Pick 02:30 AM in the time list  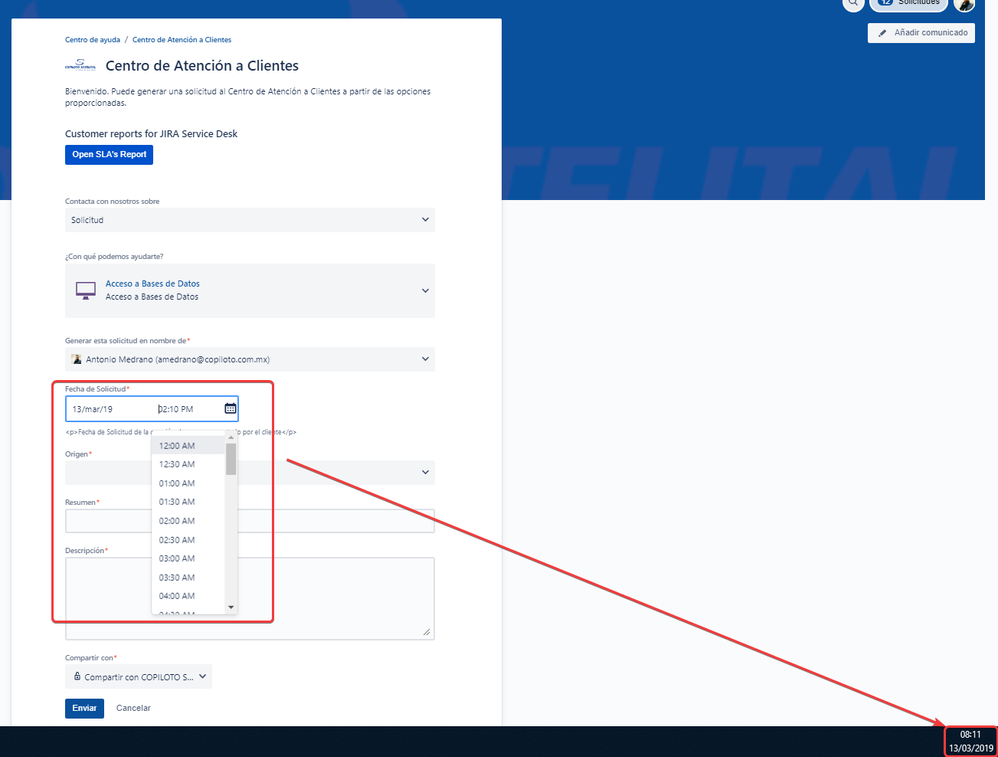point(188,540)
